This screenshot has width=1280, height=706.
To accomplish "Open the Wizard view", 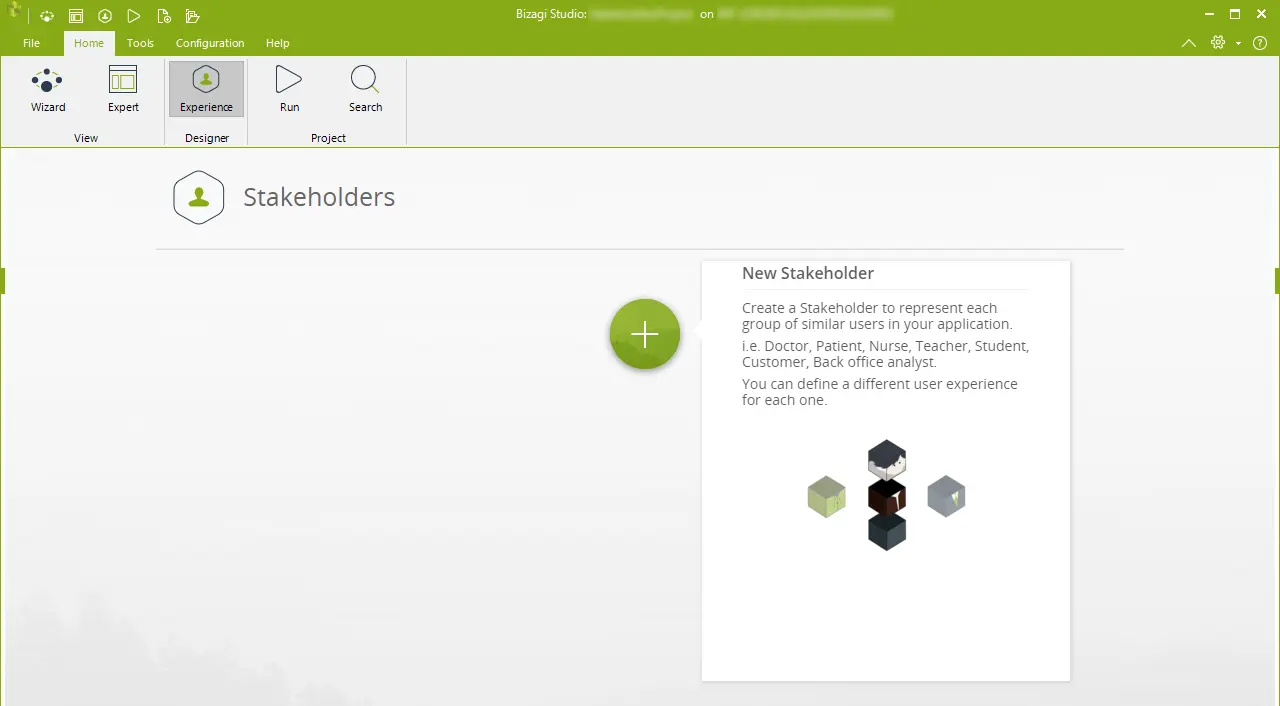I will (48, 90).
